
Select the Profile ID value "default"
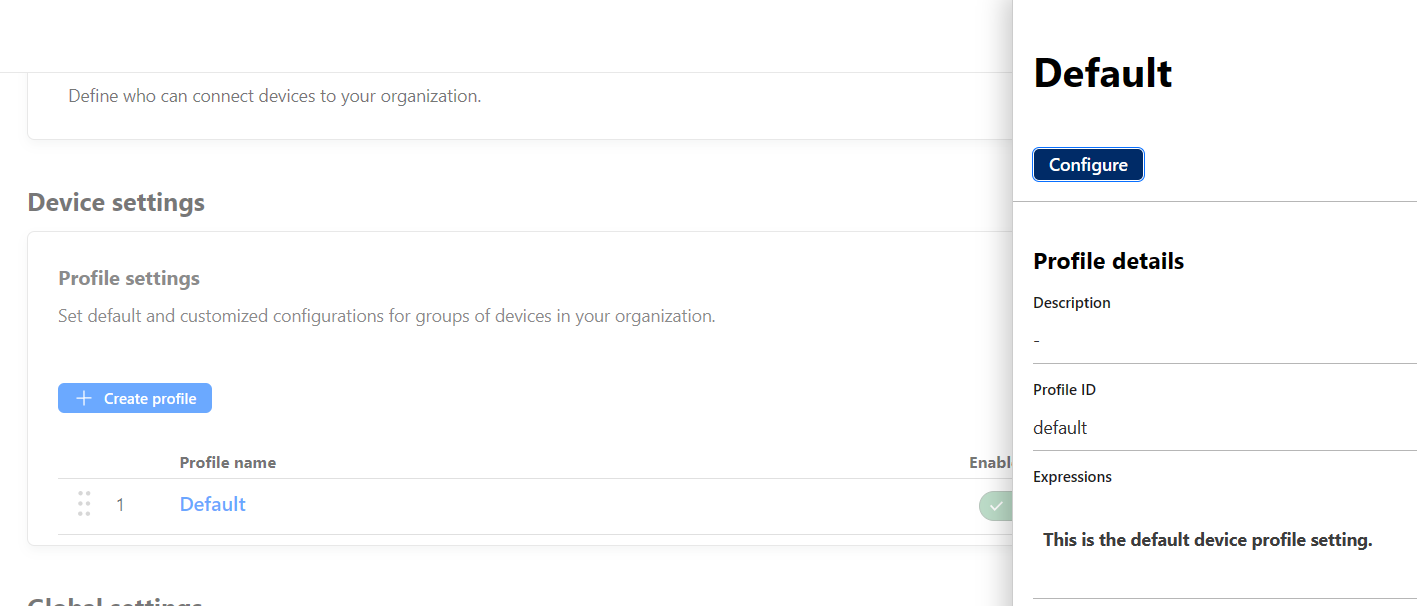pos(1060,428)
